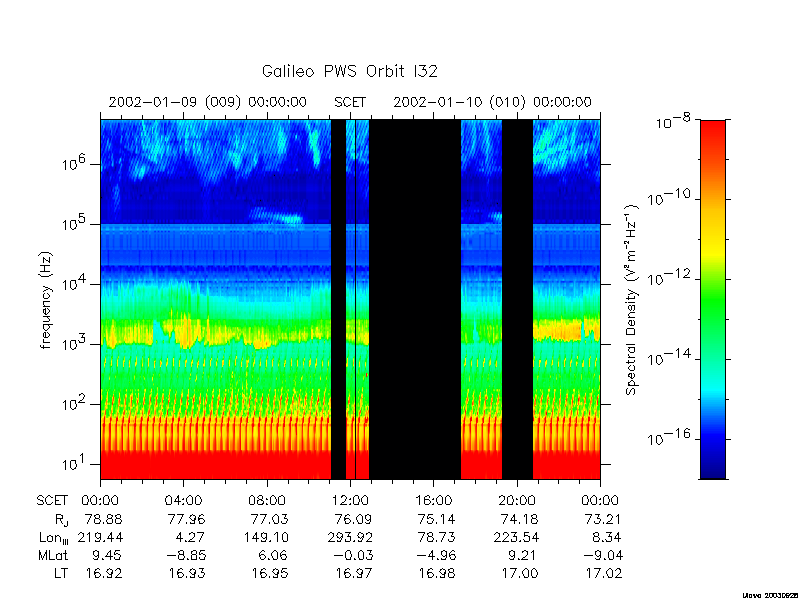Click the RJ value 75.14
800x600 pixels.
(437, 519)
